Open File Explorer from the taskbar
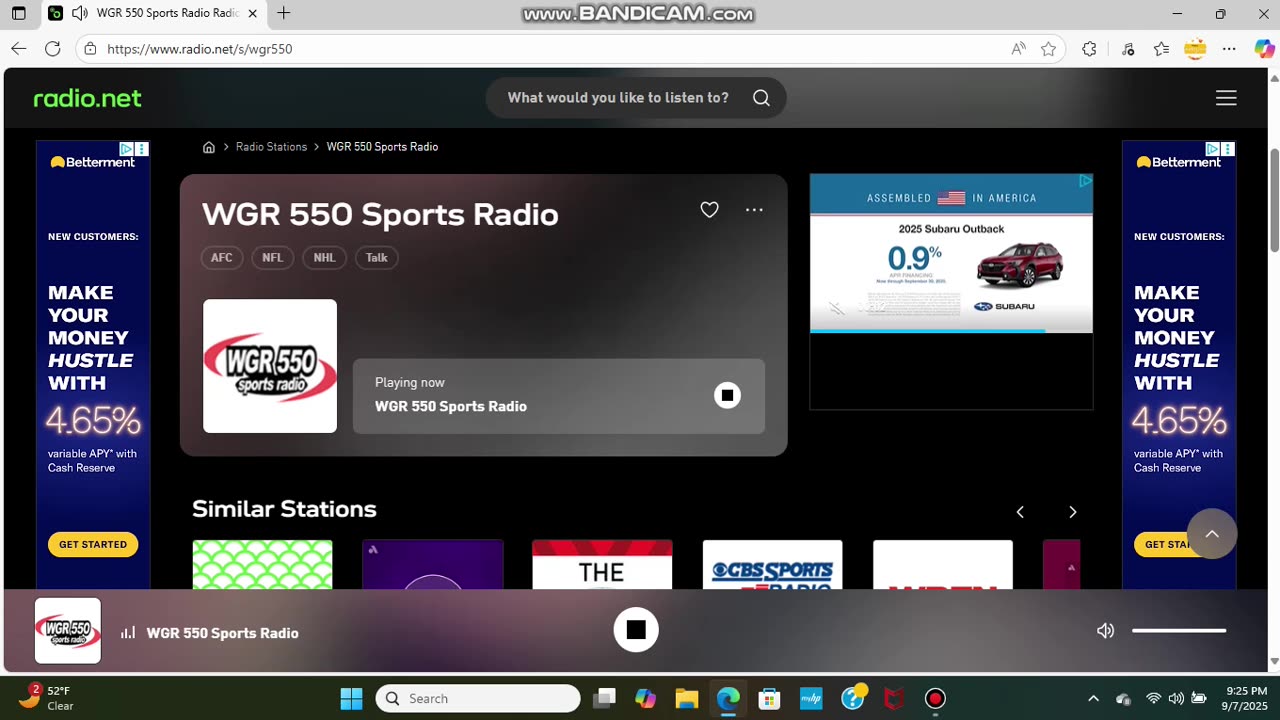The width and height of the screenshot is (1280, 720). coord(686,698)
